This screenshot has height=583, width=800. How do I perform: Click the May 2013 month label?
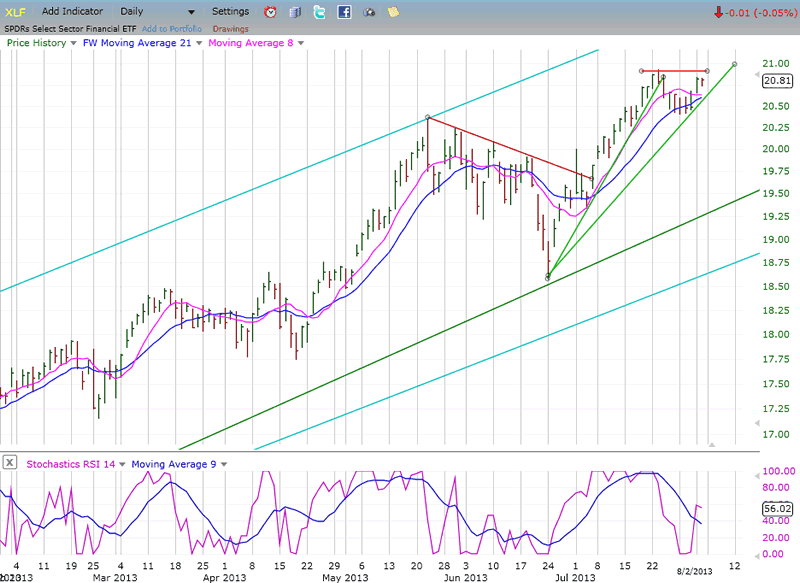[345, 578]
